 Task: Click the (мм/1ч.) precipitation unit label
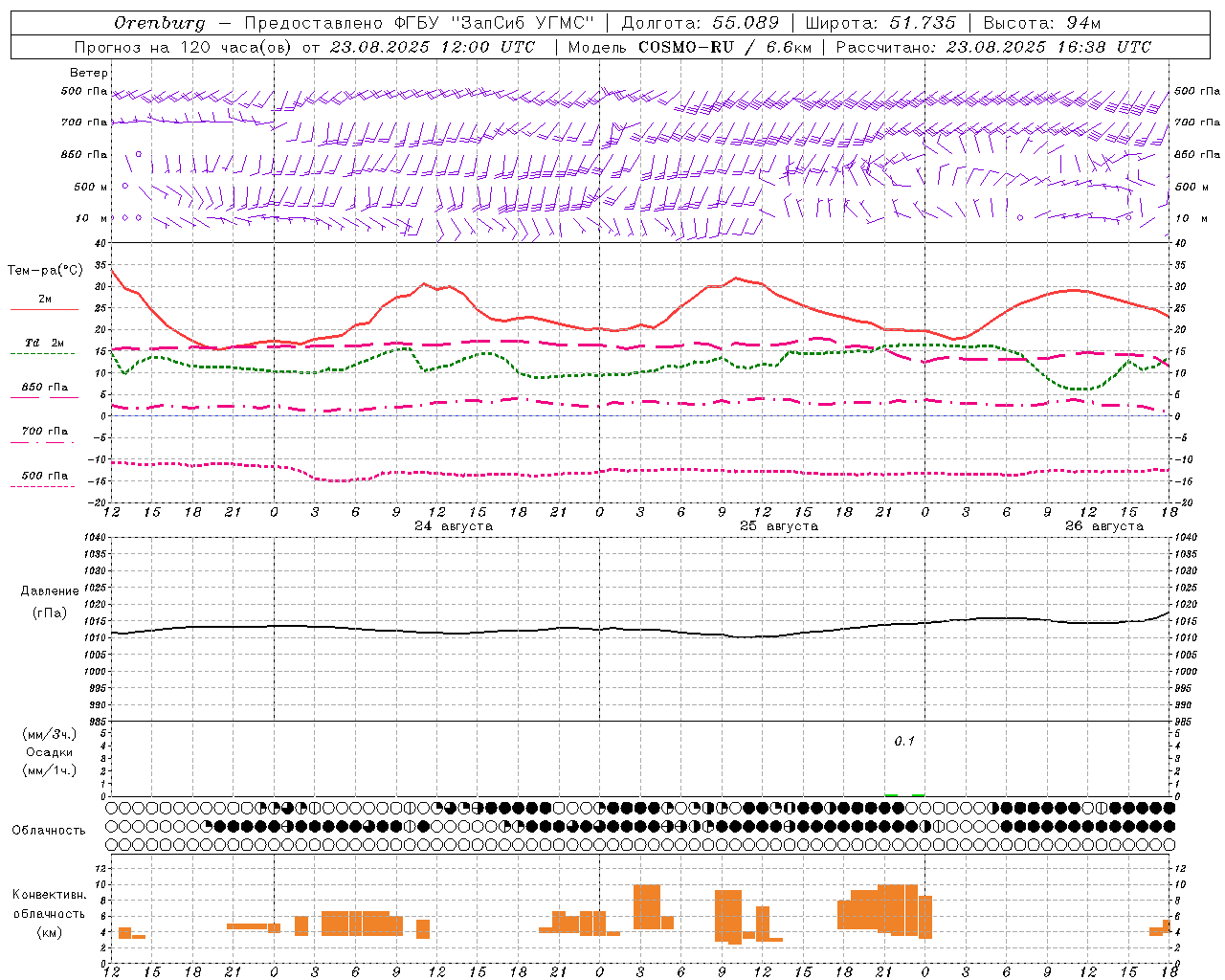pos(50,770)
